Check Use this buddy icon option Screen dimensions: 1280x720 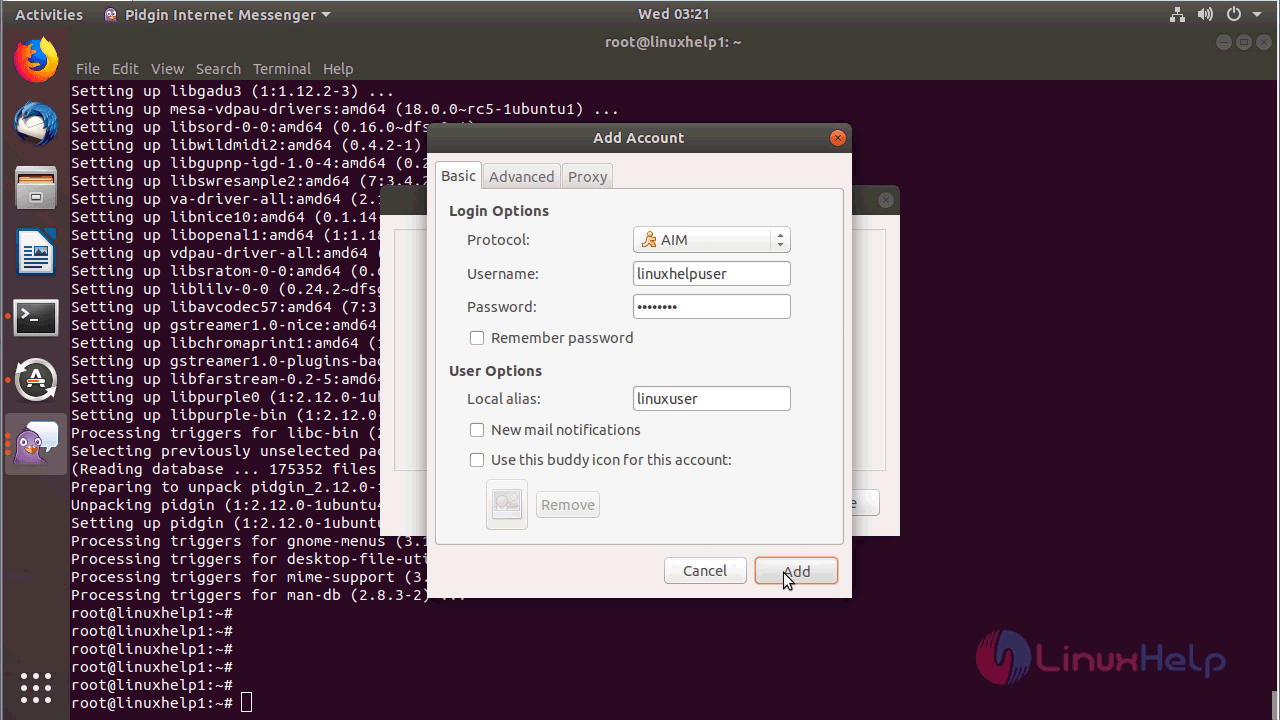477,460
